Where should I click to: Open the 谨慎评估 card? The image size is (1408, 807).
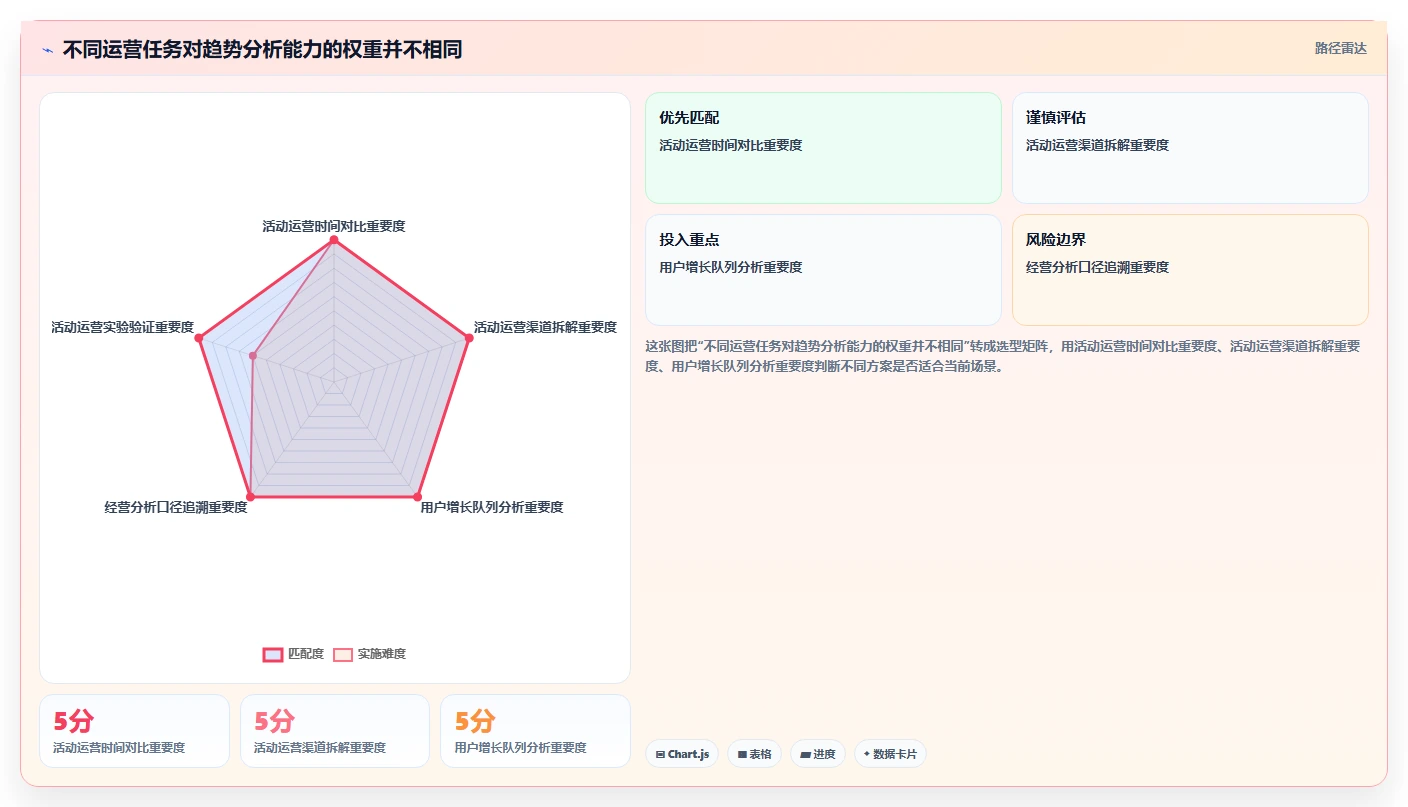pyautogui.click(x=1190, y=148)
